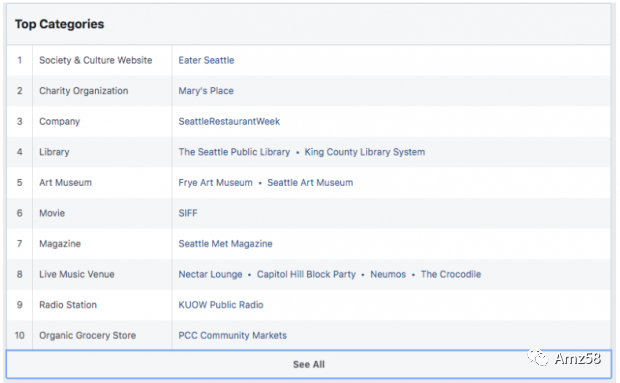Open PCC Community Markets link
Image resolution: width=620 pixels, height=383 pixels.
[x=232, y=336]
